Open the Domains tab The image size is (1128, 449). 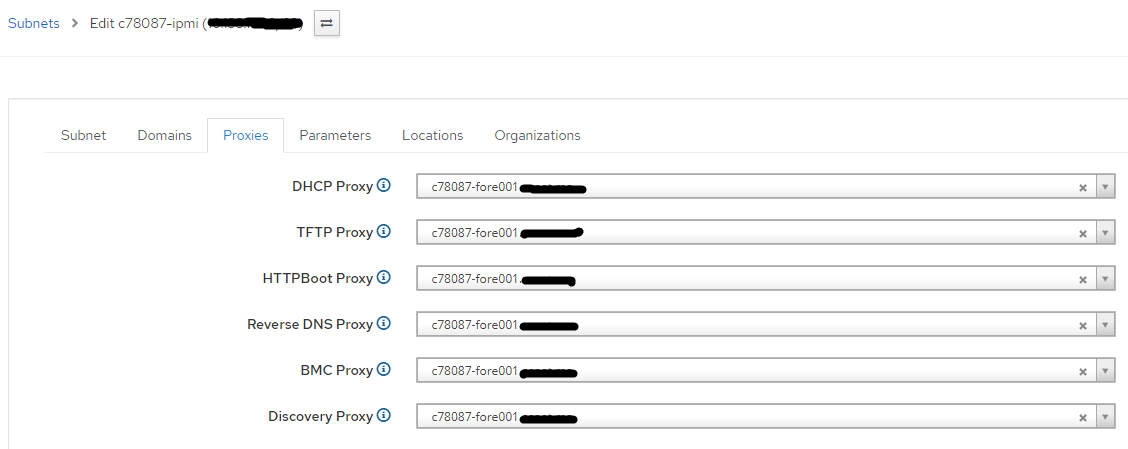(x=165, y=135)
